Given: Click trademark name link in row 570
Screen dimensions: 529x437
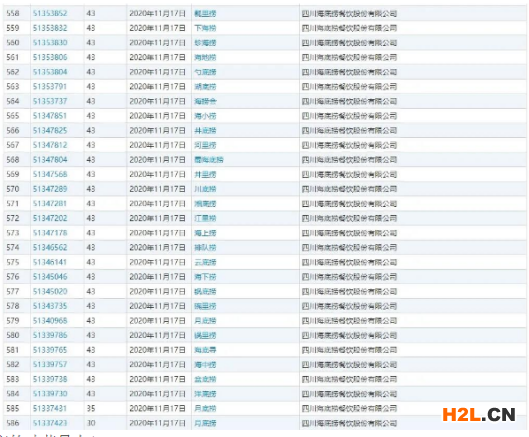Looking at the screenshot, I should (x=205, y=189).
